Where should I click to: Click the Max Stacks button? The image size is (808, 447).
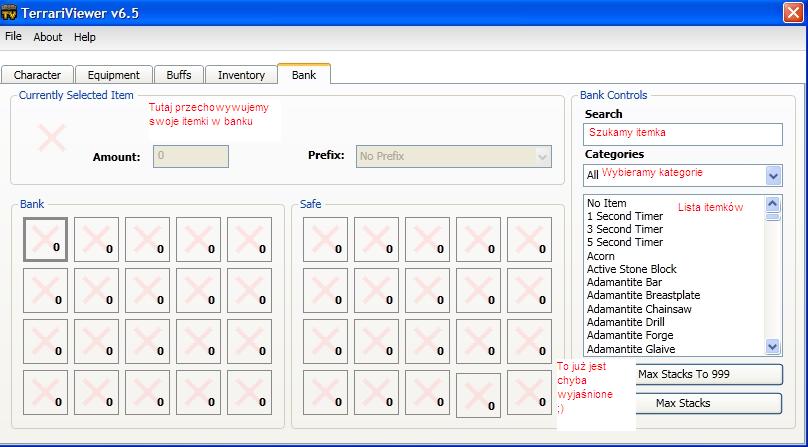[x=709, y=403]
